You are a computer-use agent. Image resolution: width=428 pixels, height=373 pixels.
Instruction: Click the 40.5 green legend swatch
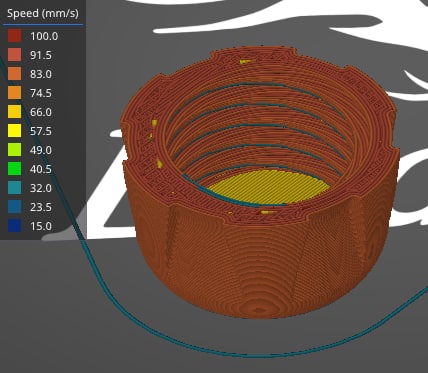point(15,169)
